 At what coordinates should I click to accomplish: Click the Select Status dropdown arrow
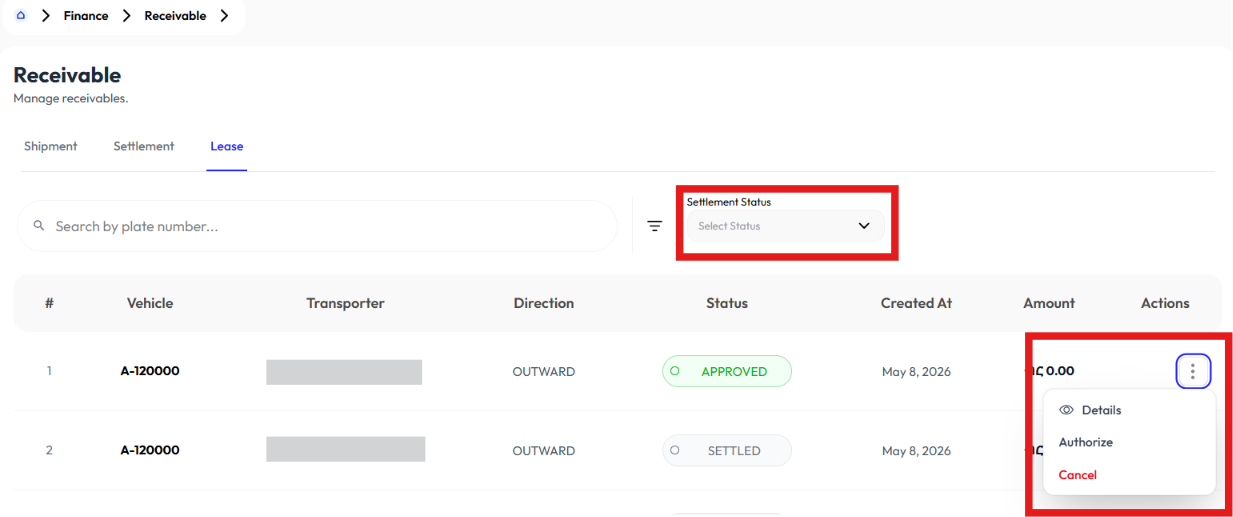[864, 226]
